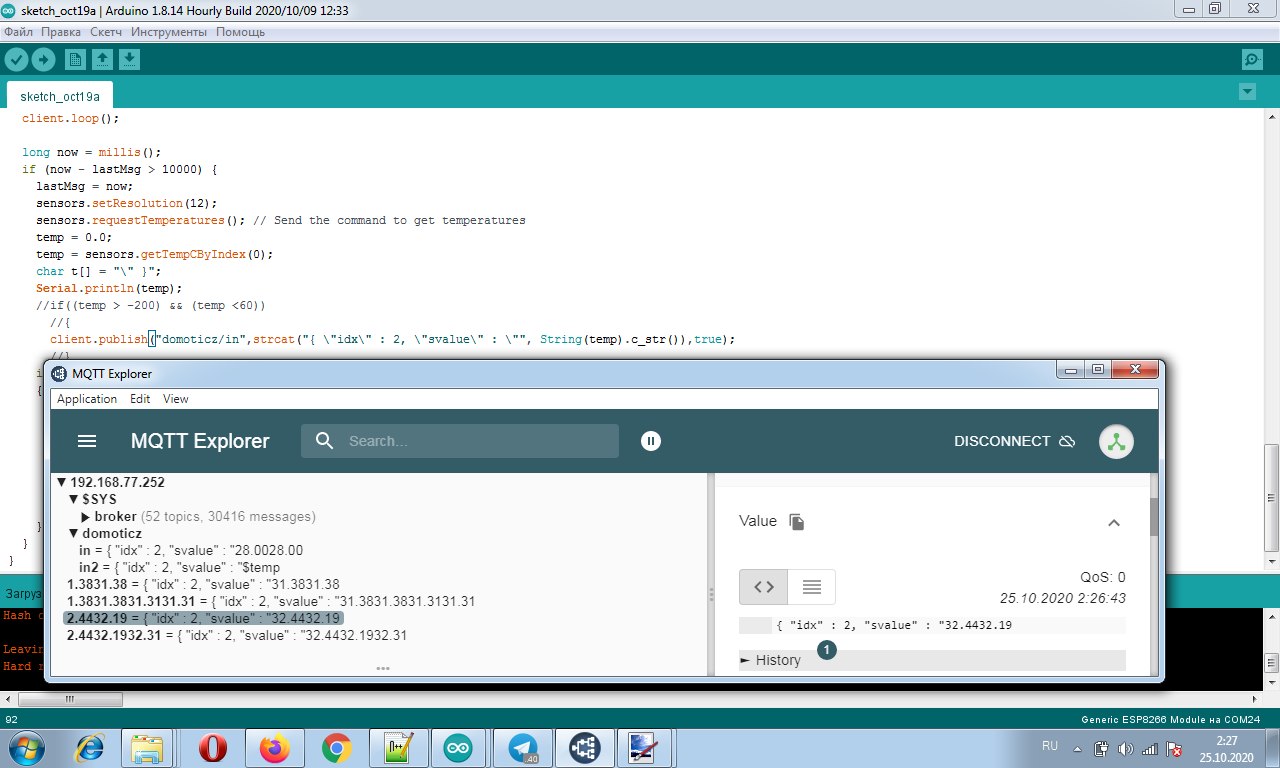Screen dimensions: 1280x768
Task: Select the 1.3831.3831.3131.31 topic row
Action: click(x=270, y=601)
